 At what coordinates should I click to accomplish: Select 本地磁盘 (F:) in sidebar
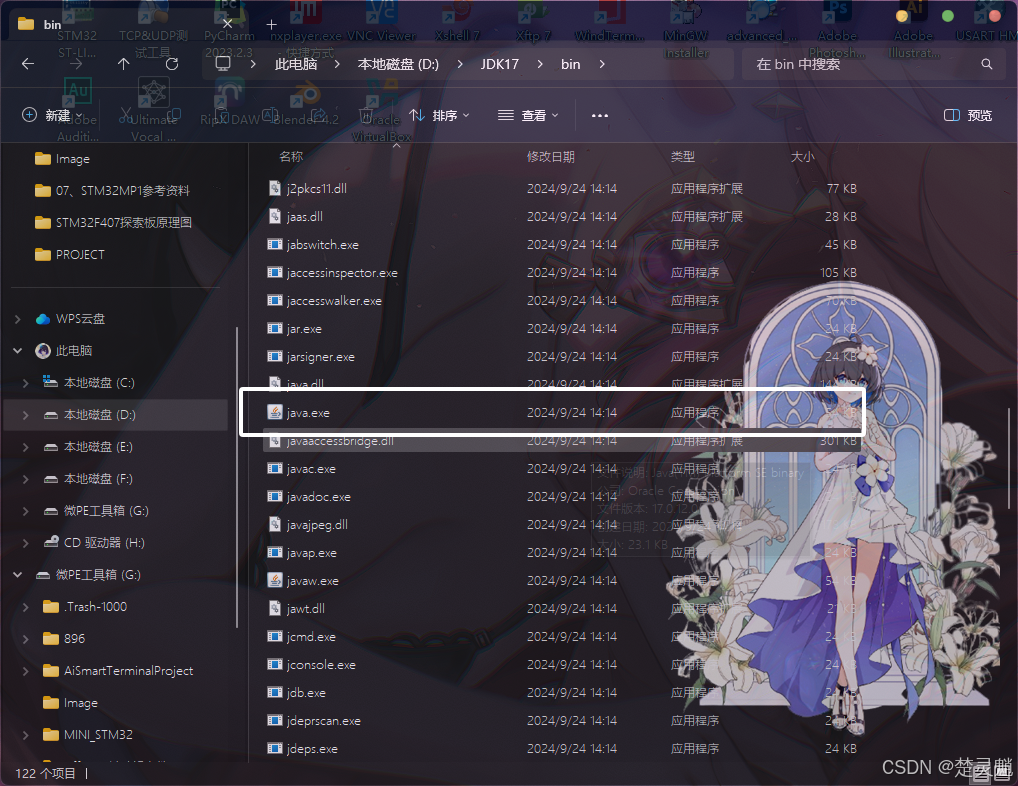click(x=116, y=478)
